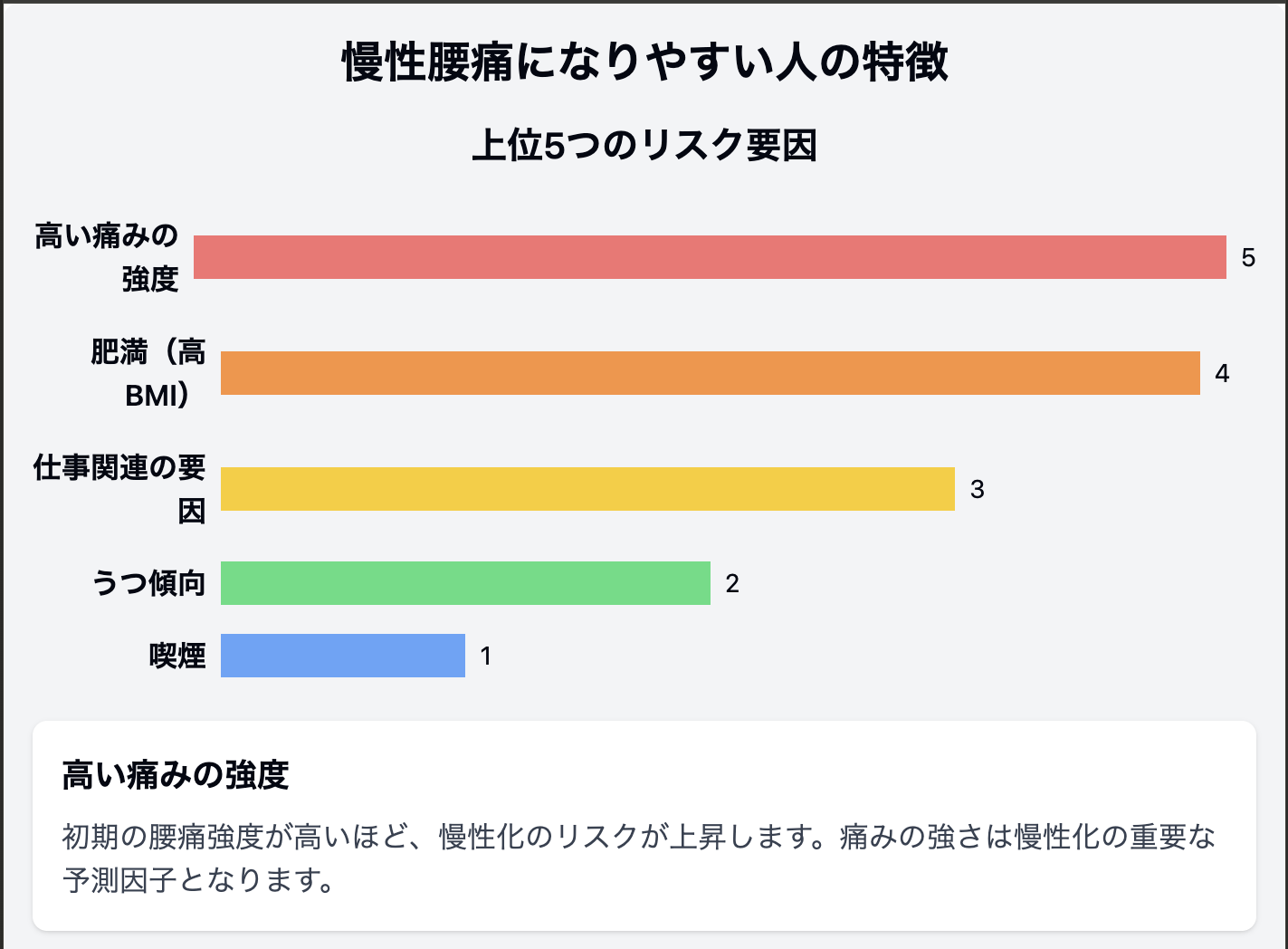The width and height of the screenshot is (1288, 949).
Task: Select the 仕事関連の要因 axis label
Action: tap(119, 489)
